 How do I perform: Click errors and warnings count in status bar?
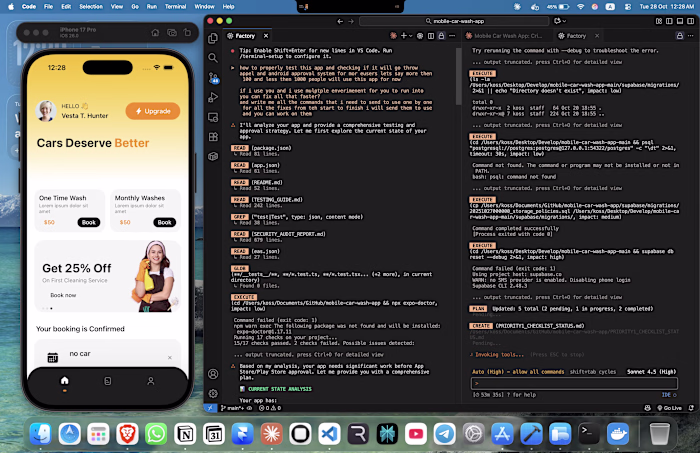[x=270, y=407]
